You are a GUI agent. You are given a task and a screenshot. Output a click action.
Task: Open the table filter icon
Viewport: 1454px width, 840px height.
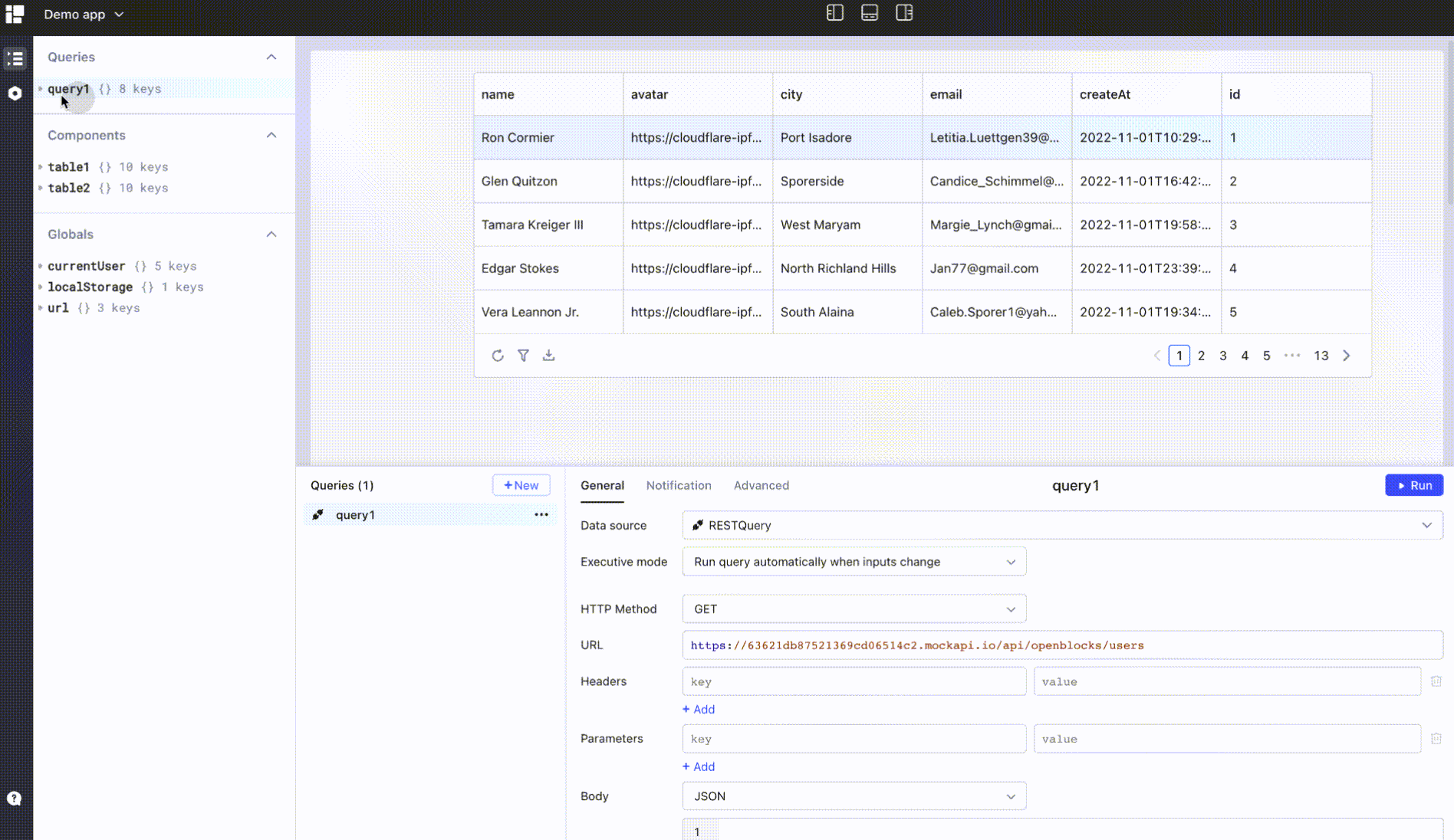pos(523,356)
